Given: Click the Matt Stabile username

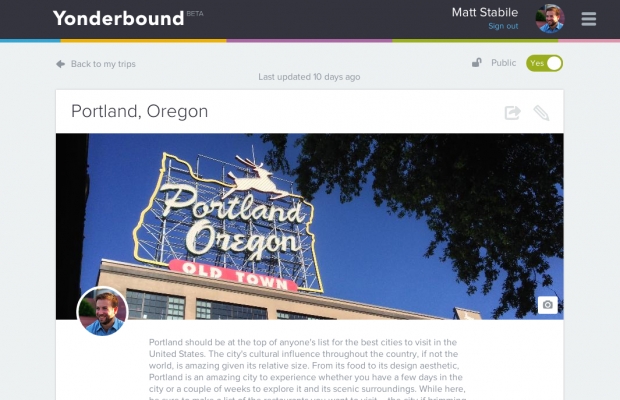Looking at the screenshot, I should (485, 12).
